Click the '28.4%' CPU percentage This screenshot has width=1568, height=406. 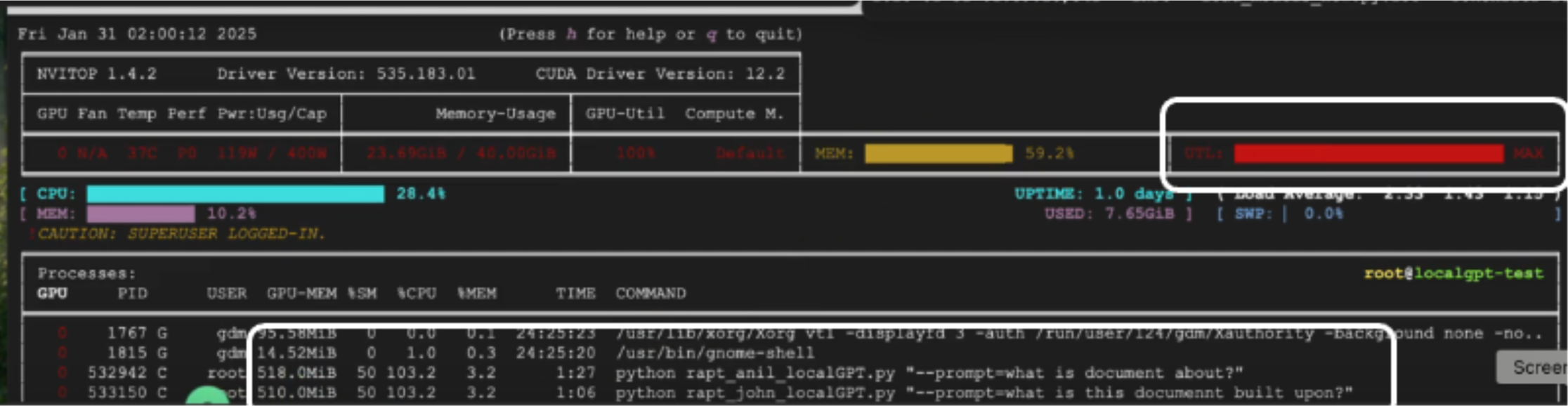click(x=421, y=193)
